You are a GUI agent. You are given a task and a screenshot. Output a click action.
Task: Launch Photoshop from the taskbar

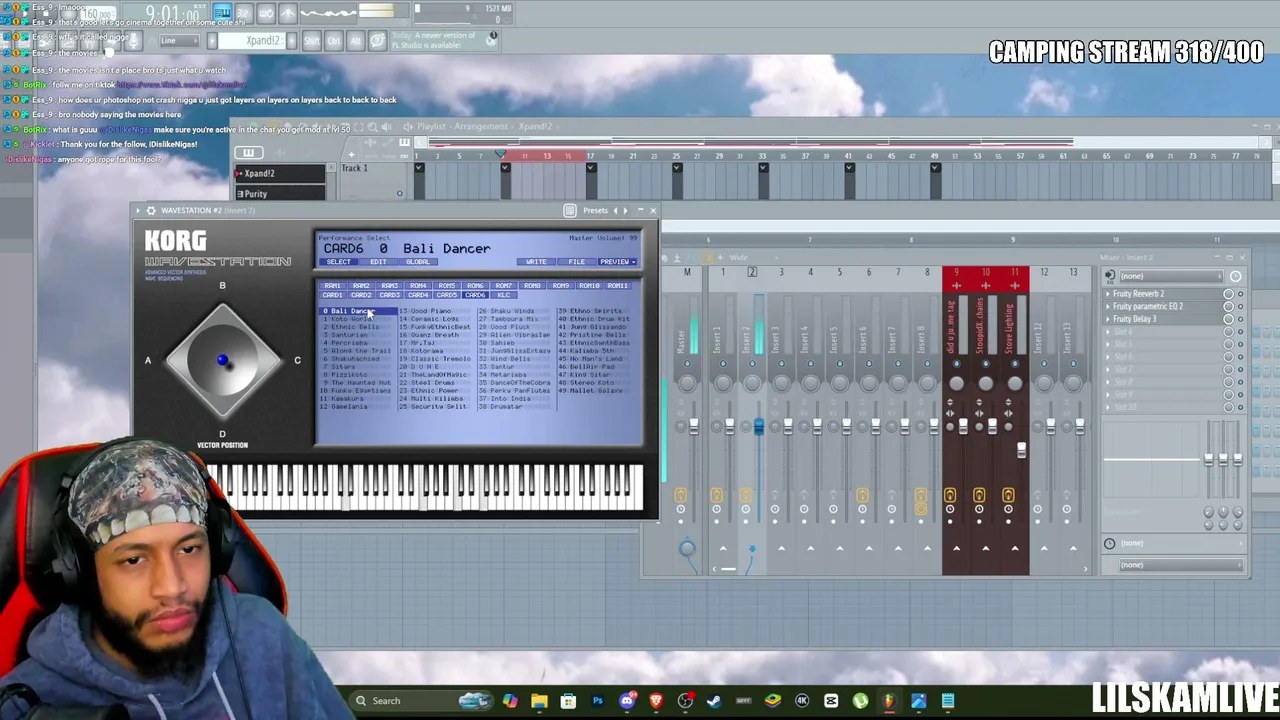pyautogui.click(x=598, y=701)
